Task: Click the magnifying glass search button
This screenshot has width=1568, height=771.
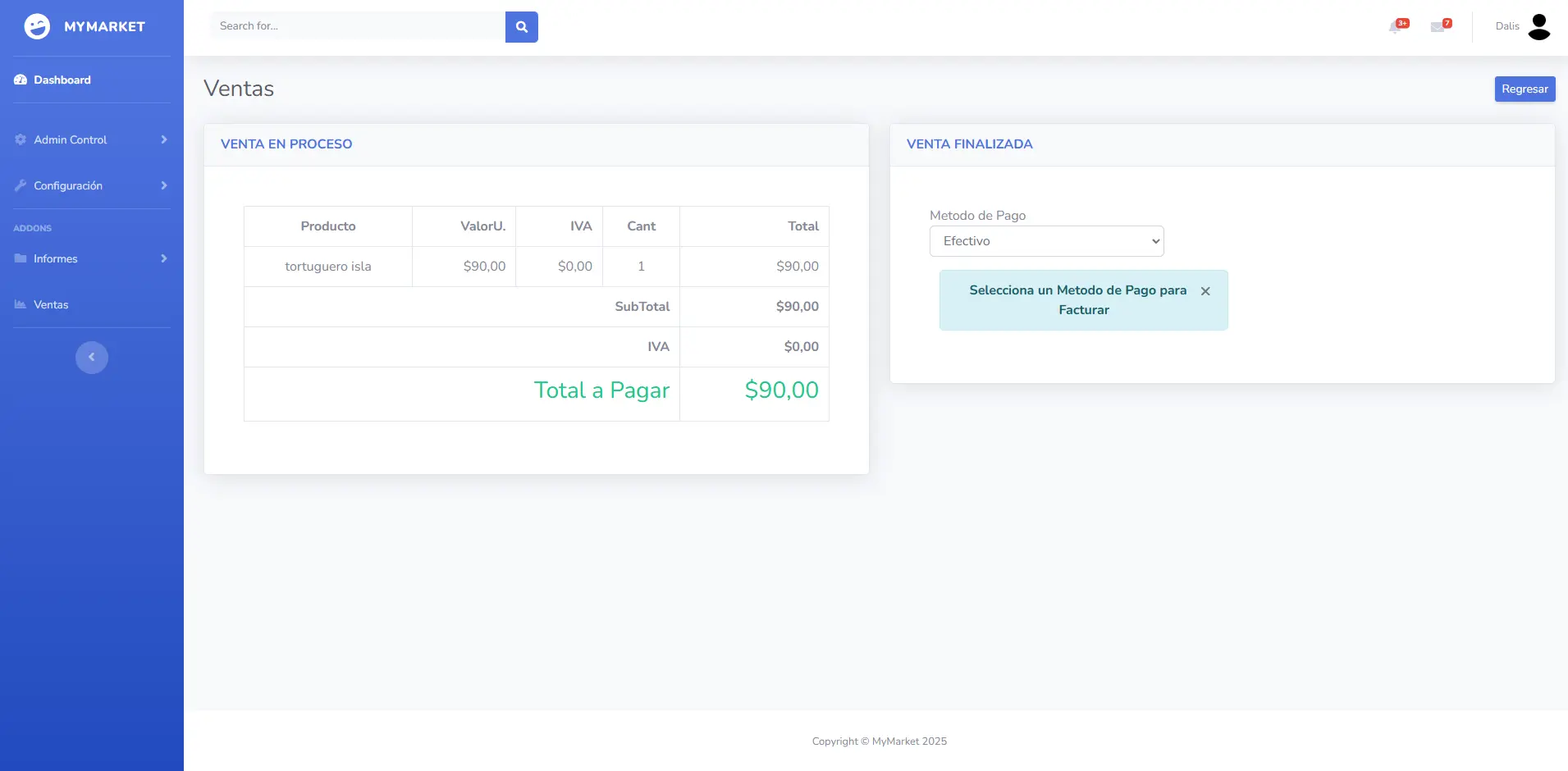Action: (521, 27)
